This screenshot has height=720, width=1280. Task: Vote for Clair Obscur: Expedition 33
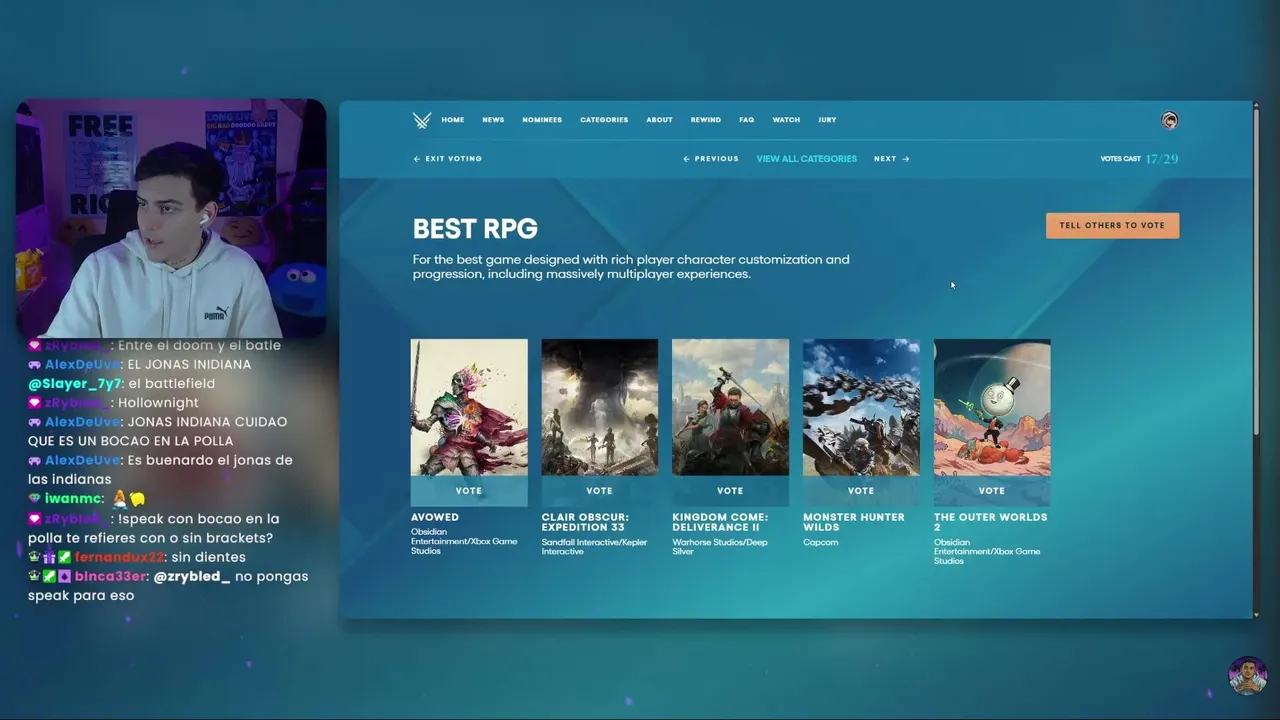(600, 491)
